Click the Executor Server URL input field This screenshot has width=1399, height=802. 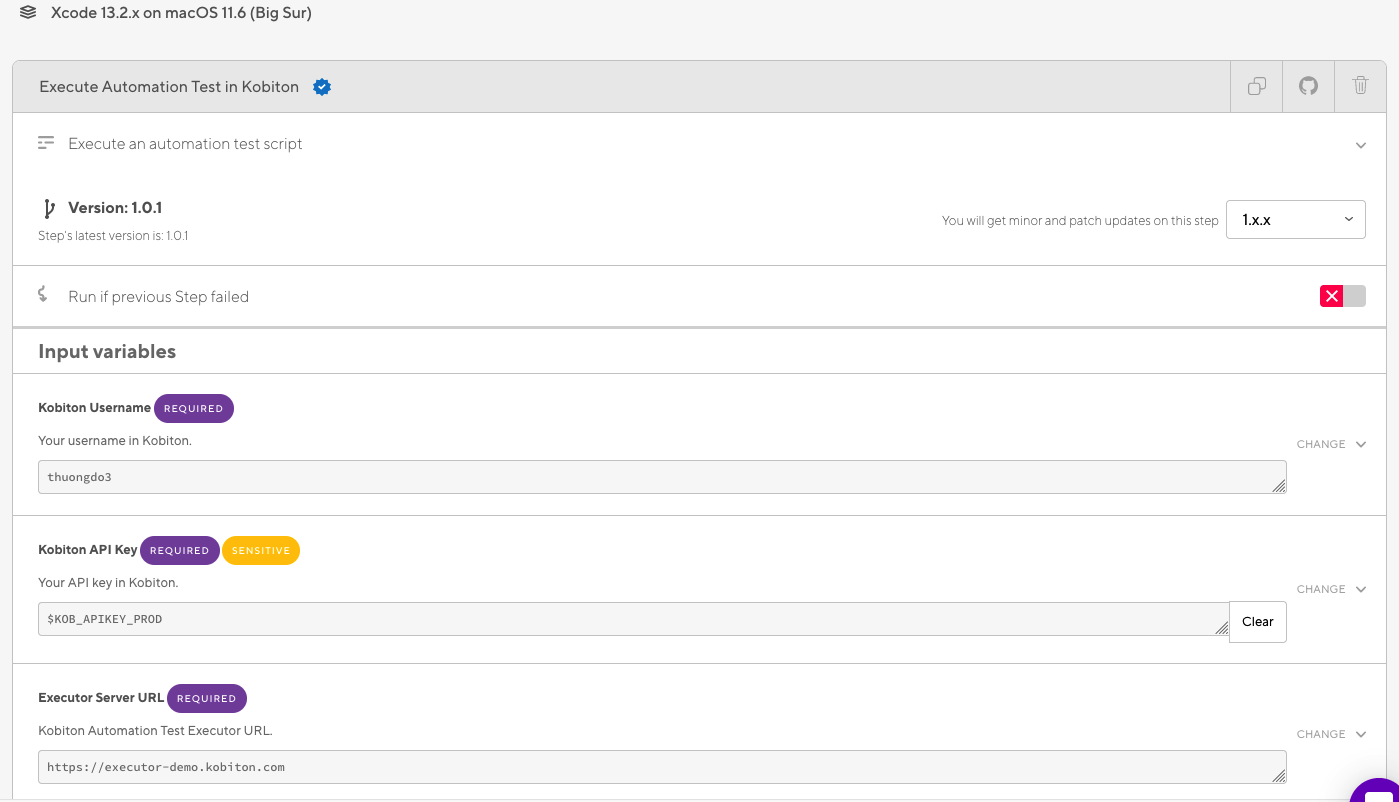[662, 767]
